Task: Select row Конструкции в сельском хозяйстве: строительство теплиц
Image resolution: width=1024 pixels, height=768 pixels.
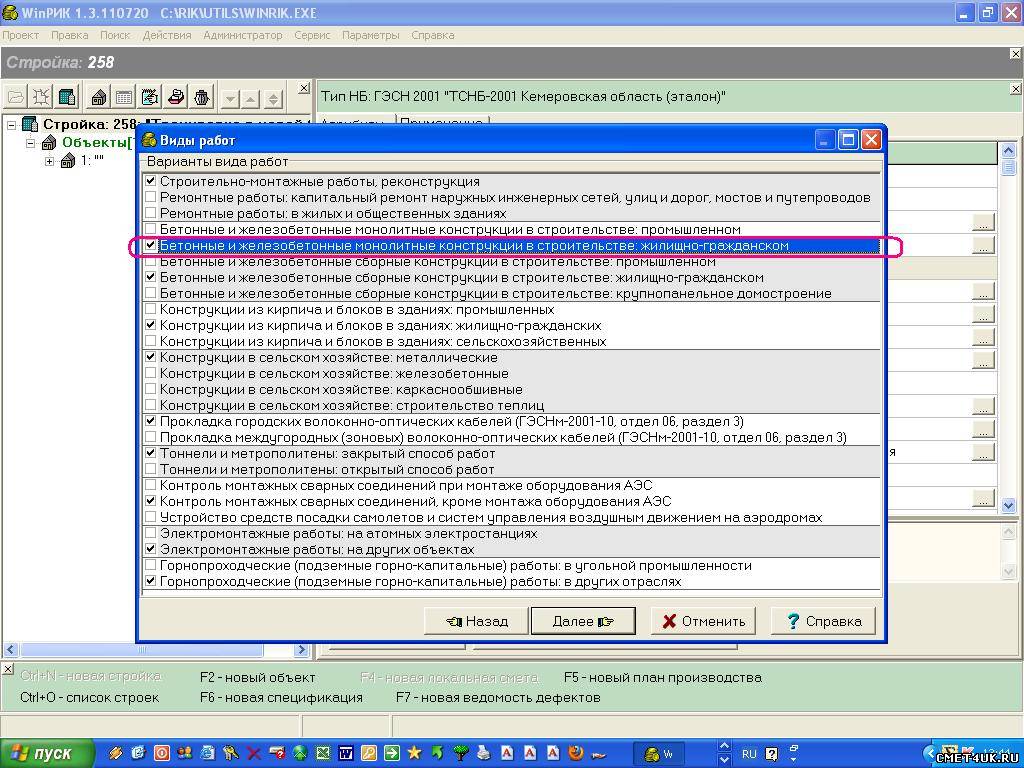Action: tap(511, 406)
